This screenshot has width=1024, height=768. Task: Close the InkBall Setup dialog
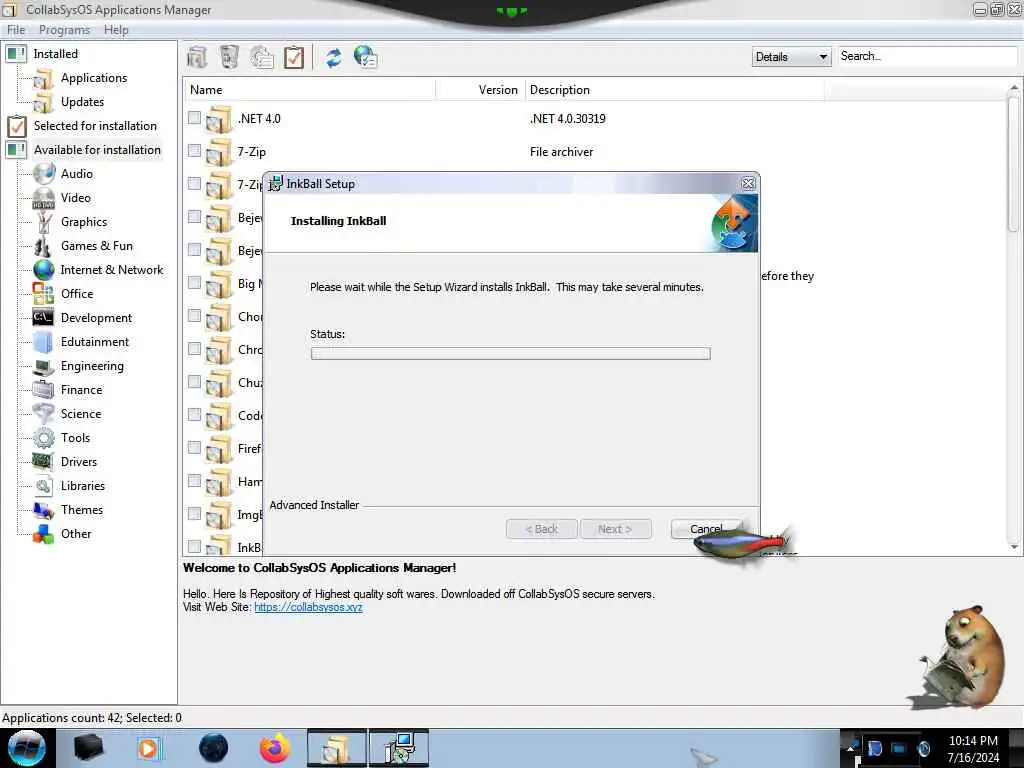[x=748, y=184]
